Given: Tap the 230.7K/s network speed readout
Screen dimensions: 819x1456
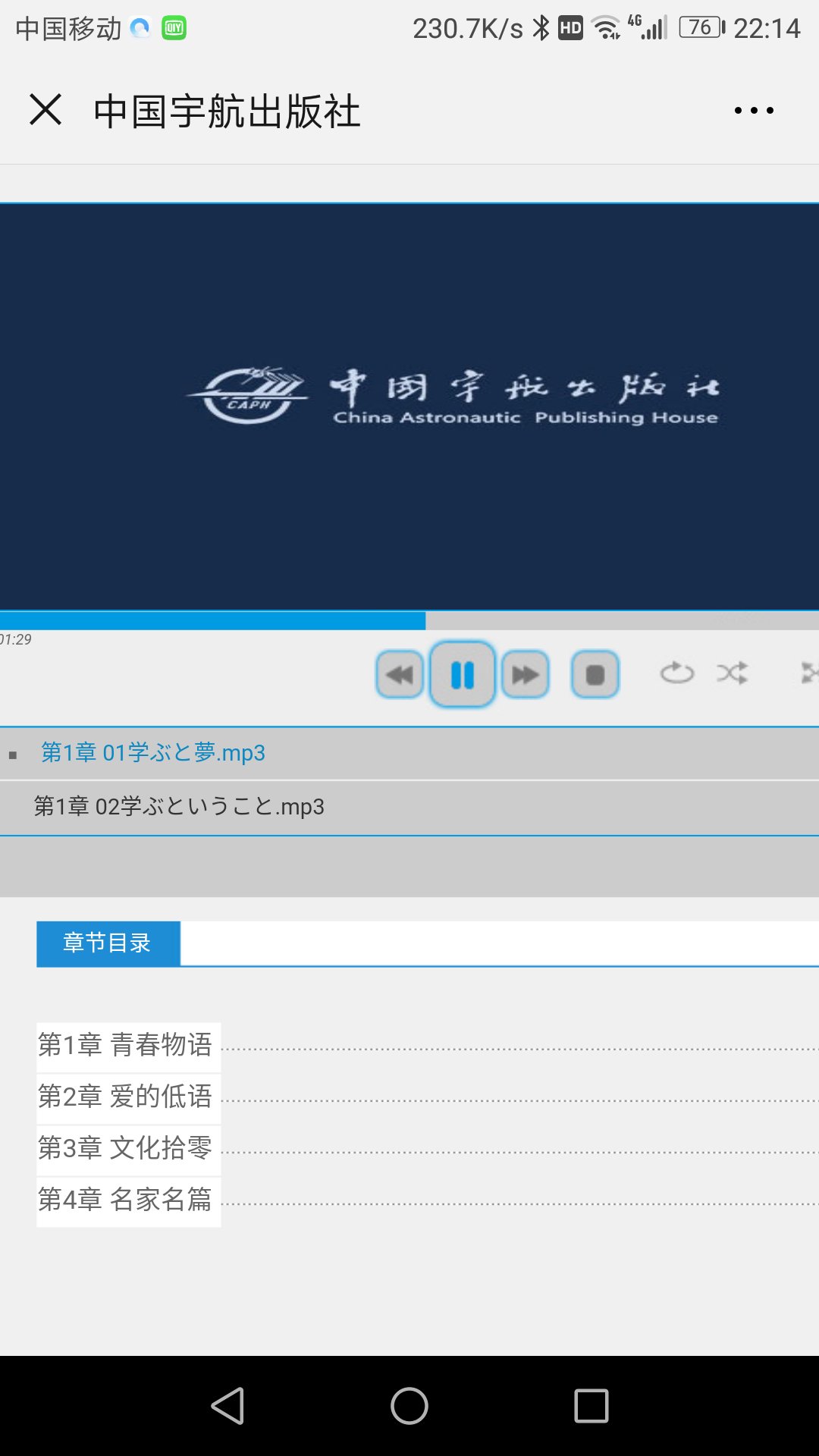Looking at the screenshot, I should (x=468, y=29).
